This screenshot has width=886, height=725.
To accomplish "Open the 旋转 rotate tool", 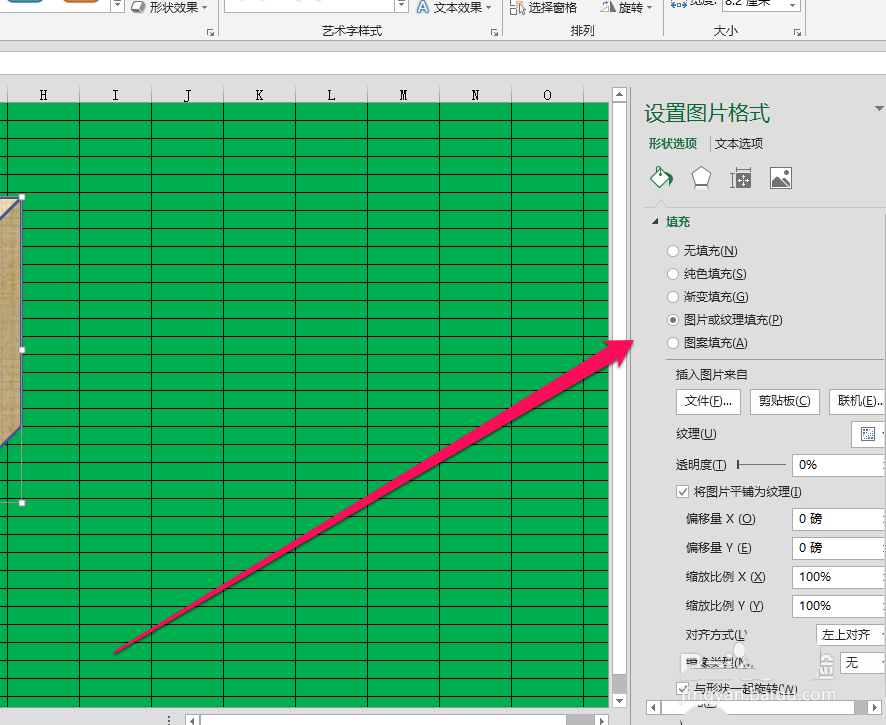I will click(623, 7).
